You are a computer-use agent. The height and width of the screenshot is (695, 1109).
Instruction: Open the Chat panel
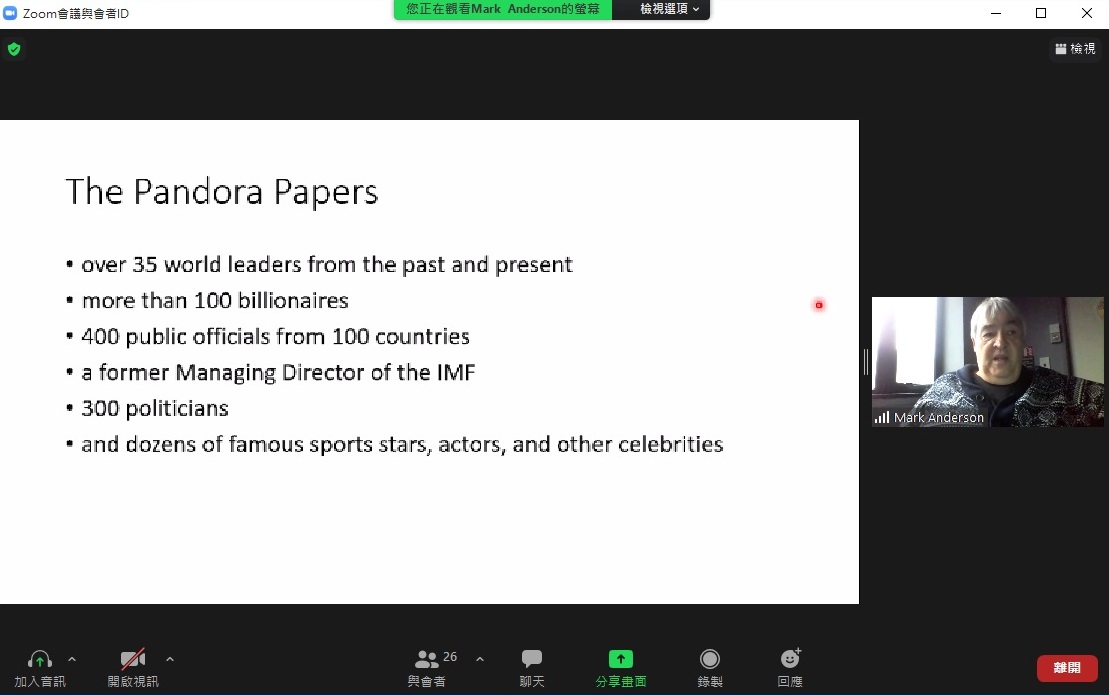click(532, 660)
